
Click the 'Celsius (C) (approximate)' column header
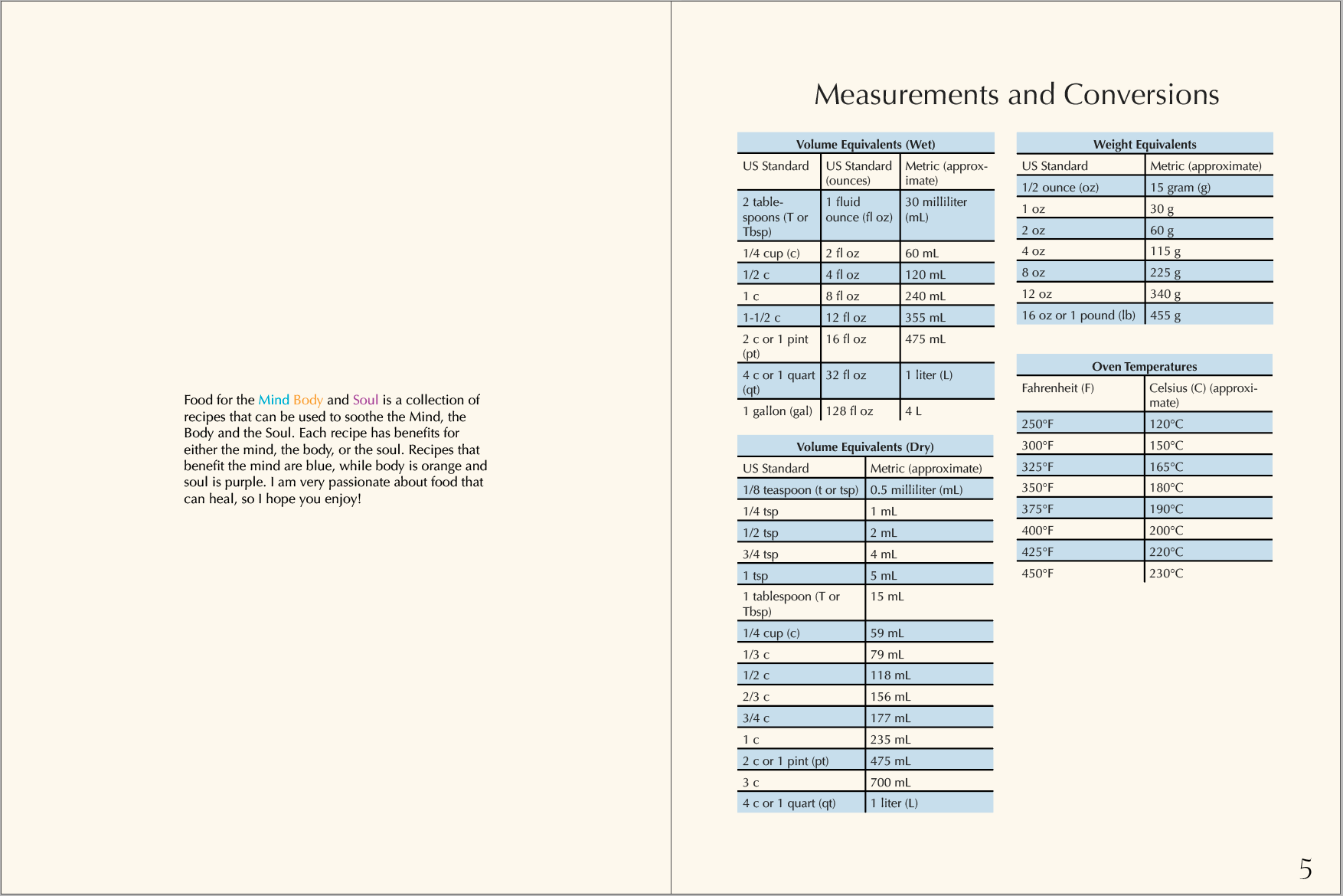(x=1208, y=394)
